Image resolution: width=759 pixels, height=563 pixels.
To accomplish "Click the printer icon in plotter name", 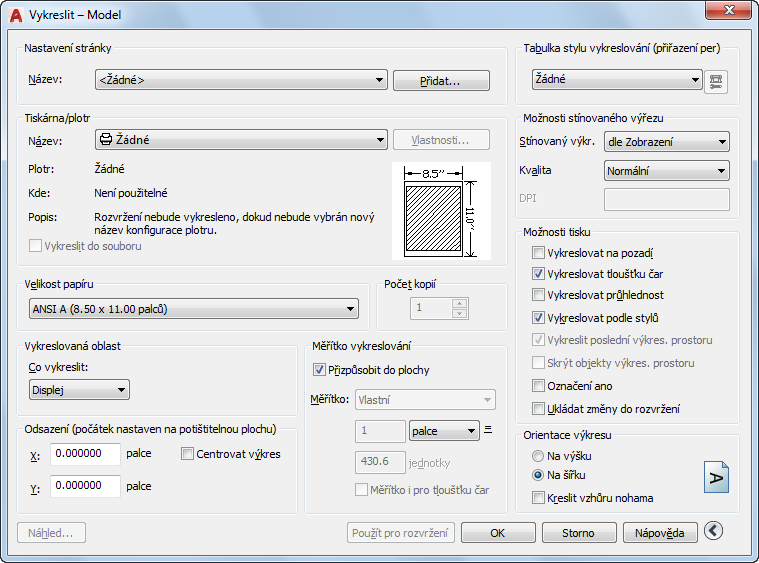I will [x=106, y=139].
